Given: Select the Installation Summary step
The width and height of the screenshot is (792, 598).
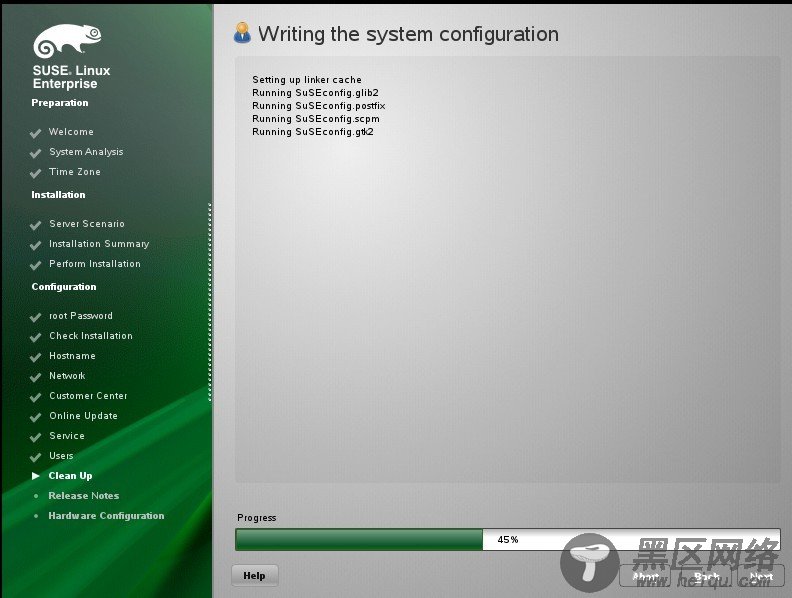Looking at the screenshot, I should (99, 244).
